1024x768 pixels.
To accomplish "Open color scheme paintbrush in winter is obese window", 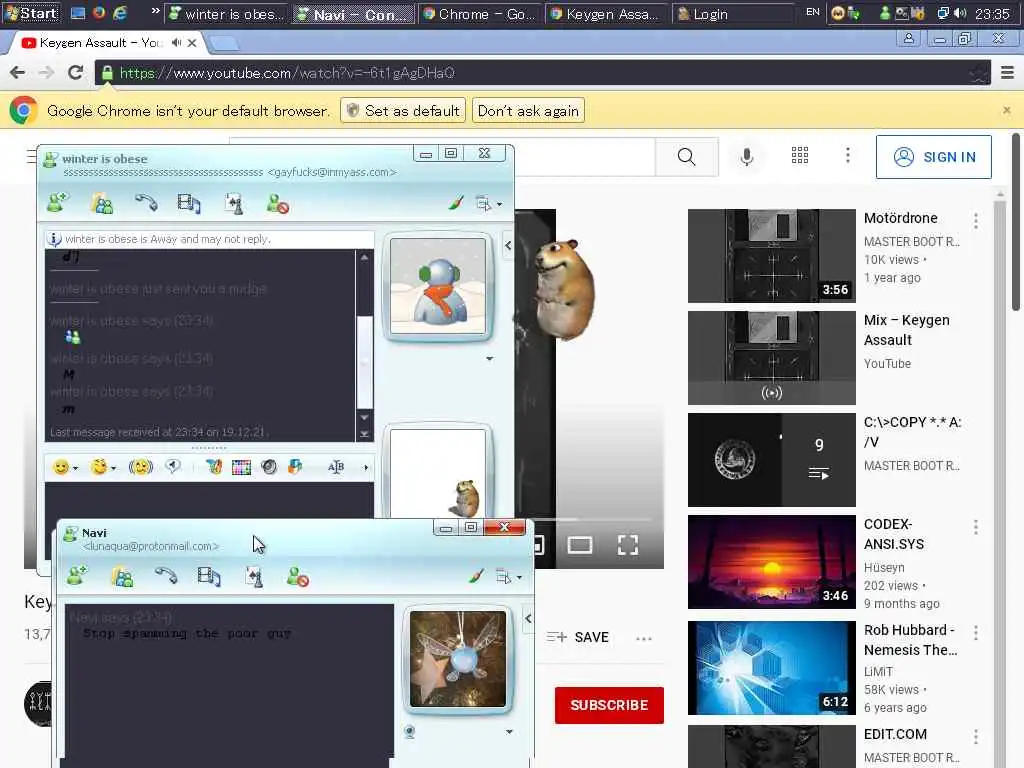I will (x=456, y=203).
